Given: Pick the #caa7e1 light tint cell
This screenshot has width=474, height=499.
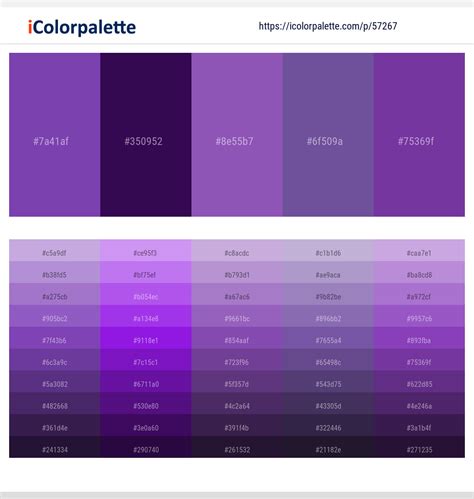Looking at the screenshot, I should 419,250.
